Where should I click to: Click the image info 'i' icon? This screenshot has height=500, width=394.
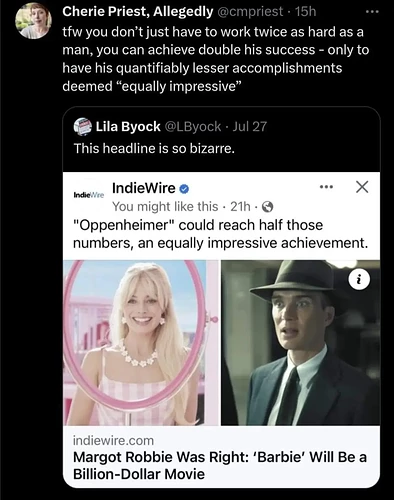click(x=359, y=279)
